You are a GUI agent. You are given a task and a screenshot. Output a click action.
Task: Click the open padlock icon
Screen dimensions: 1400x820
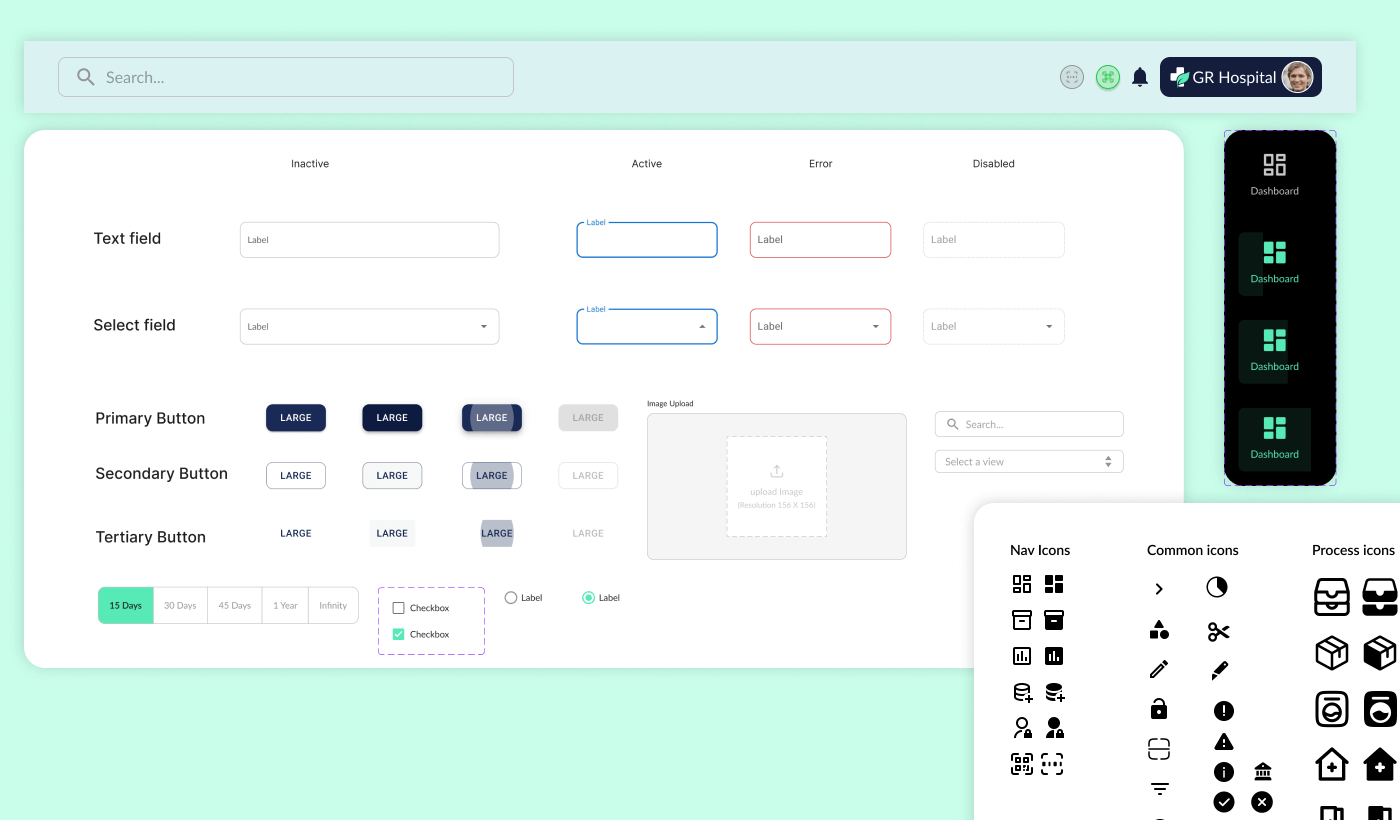1159,708
